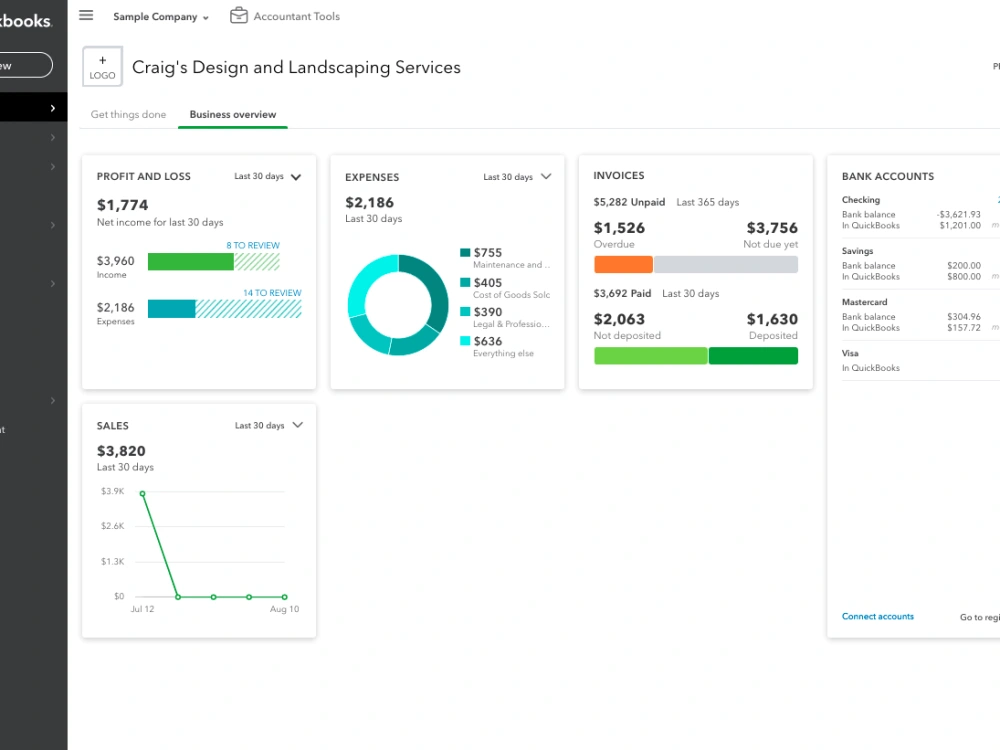Click the teal Expenses bar

(x=172, y=309)
